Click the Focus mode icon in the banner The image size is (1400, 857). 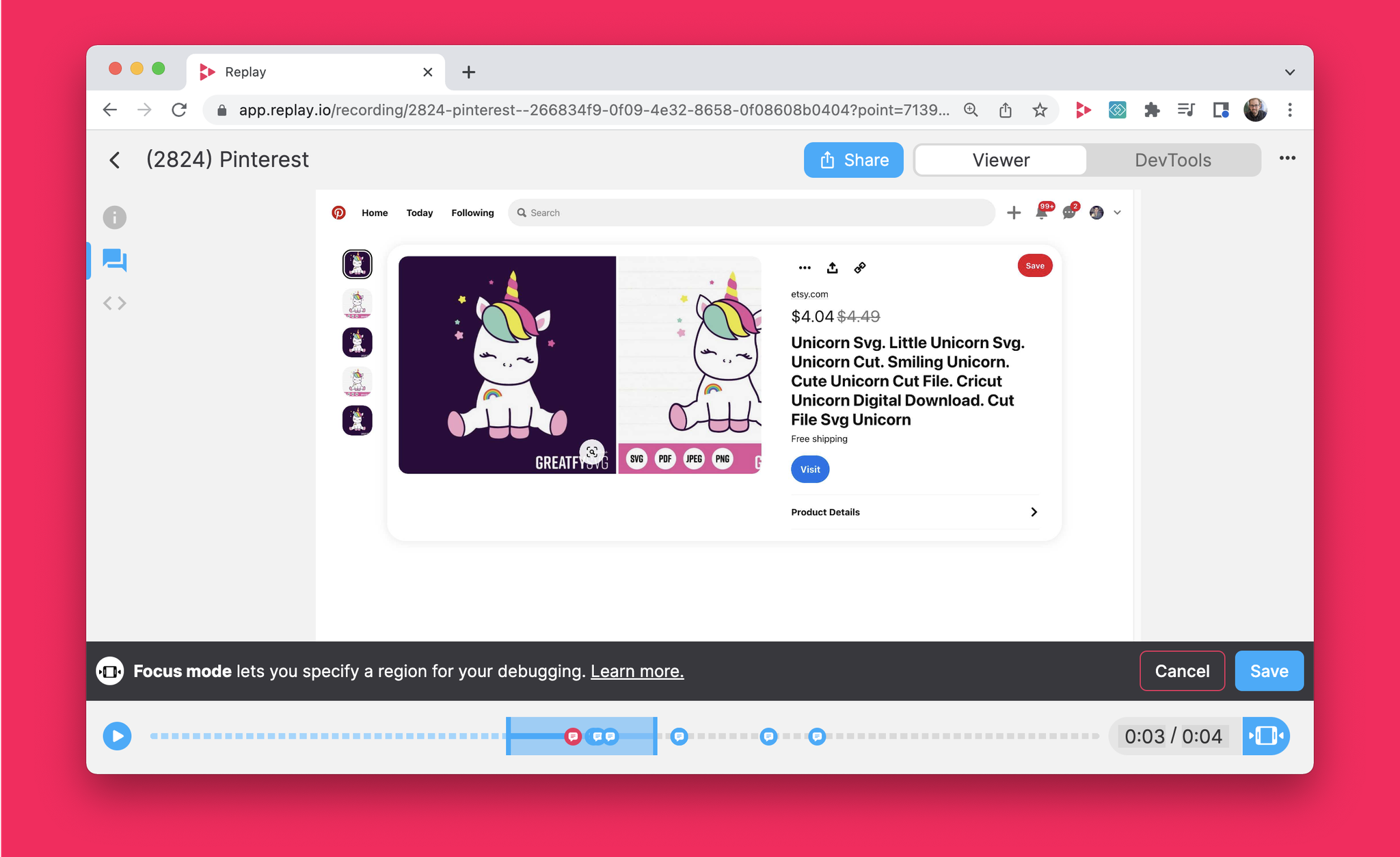pos(110,671)
